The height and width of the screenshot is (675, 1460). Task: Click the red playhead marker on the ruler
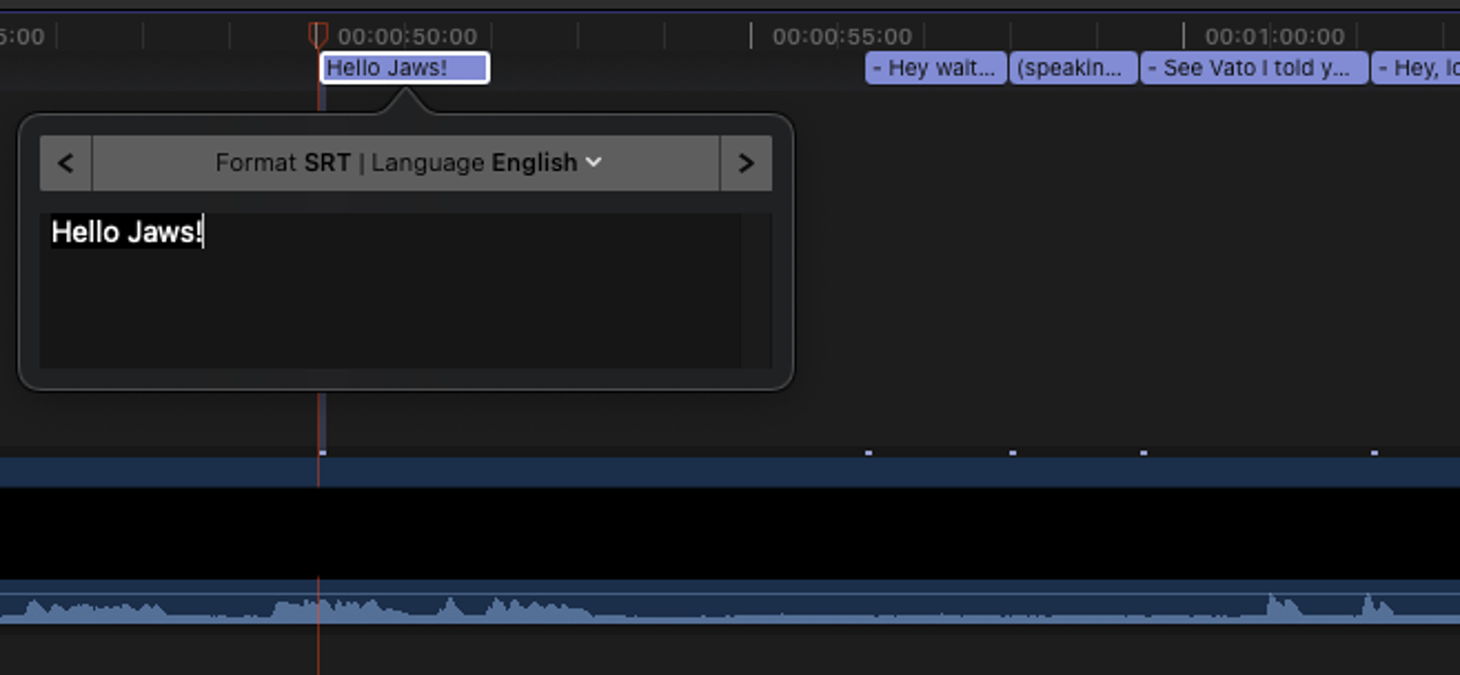(318, 36)
